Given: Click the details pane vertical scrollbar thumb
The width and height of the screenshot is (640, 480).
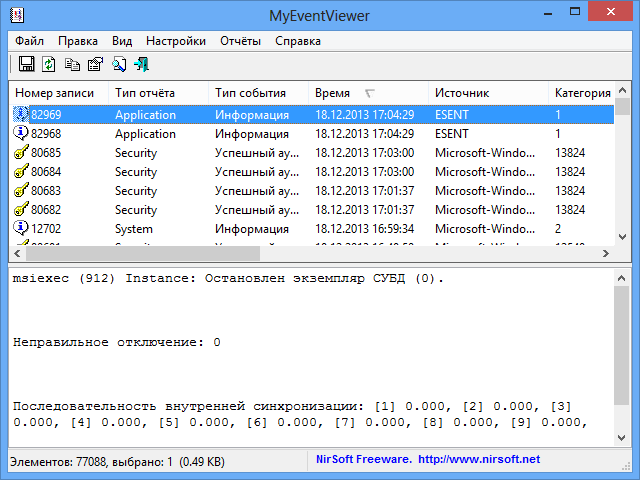Looking at the screenshot, I should 622,345.
